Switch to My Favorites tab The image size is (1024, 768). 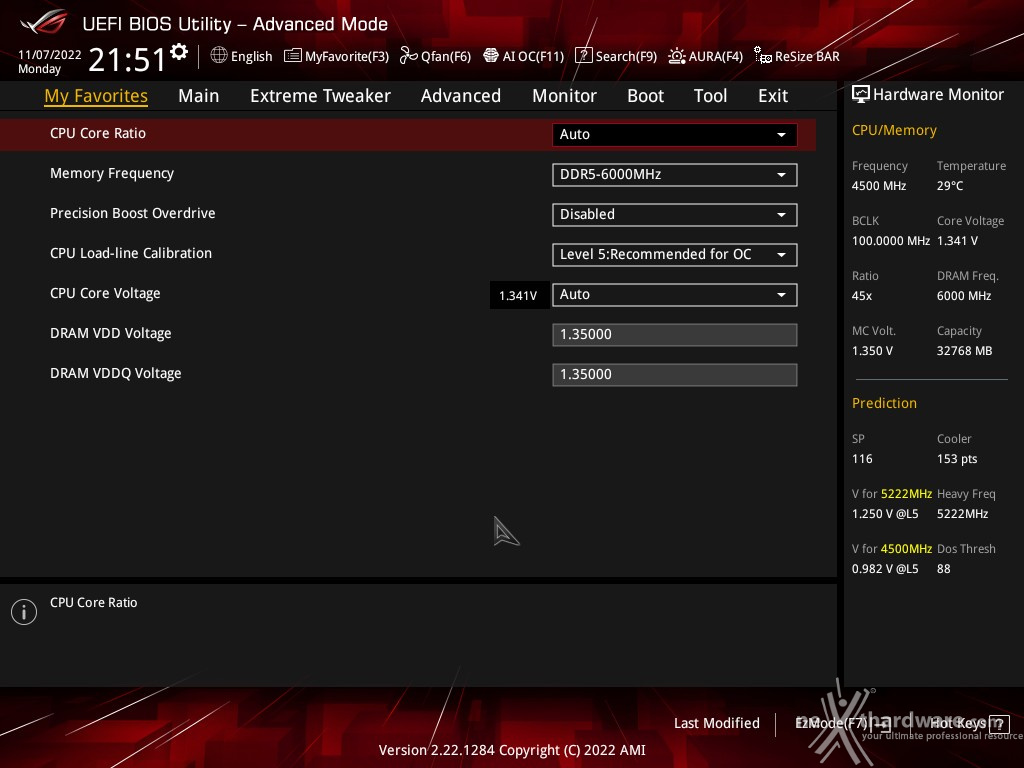(96, 96)
